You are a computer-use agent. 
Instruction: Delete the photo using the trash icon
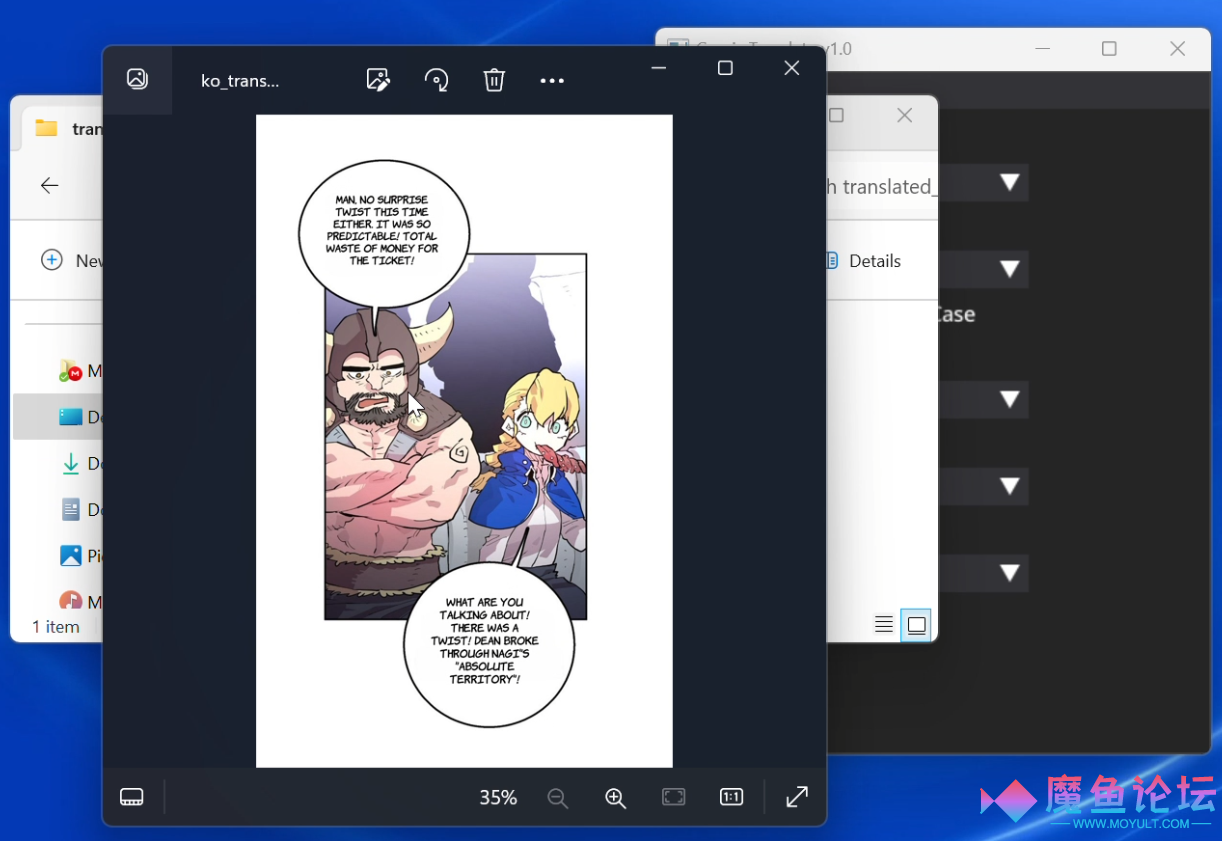(x=494, y=80)
